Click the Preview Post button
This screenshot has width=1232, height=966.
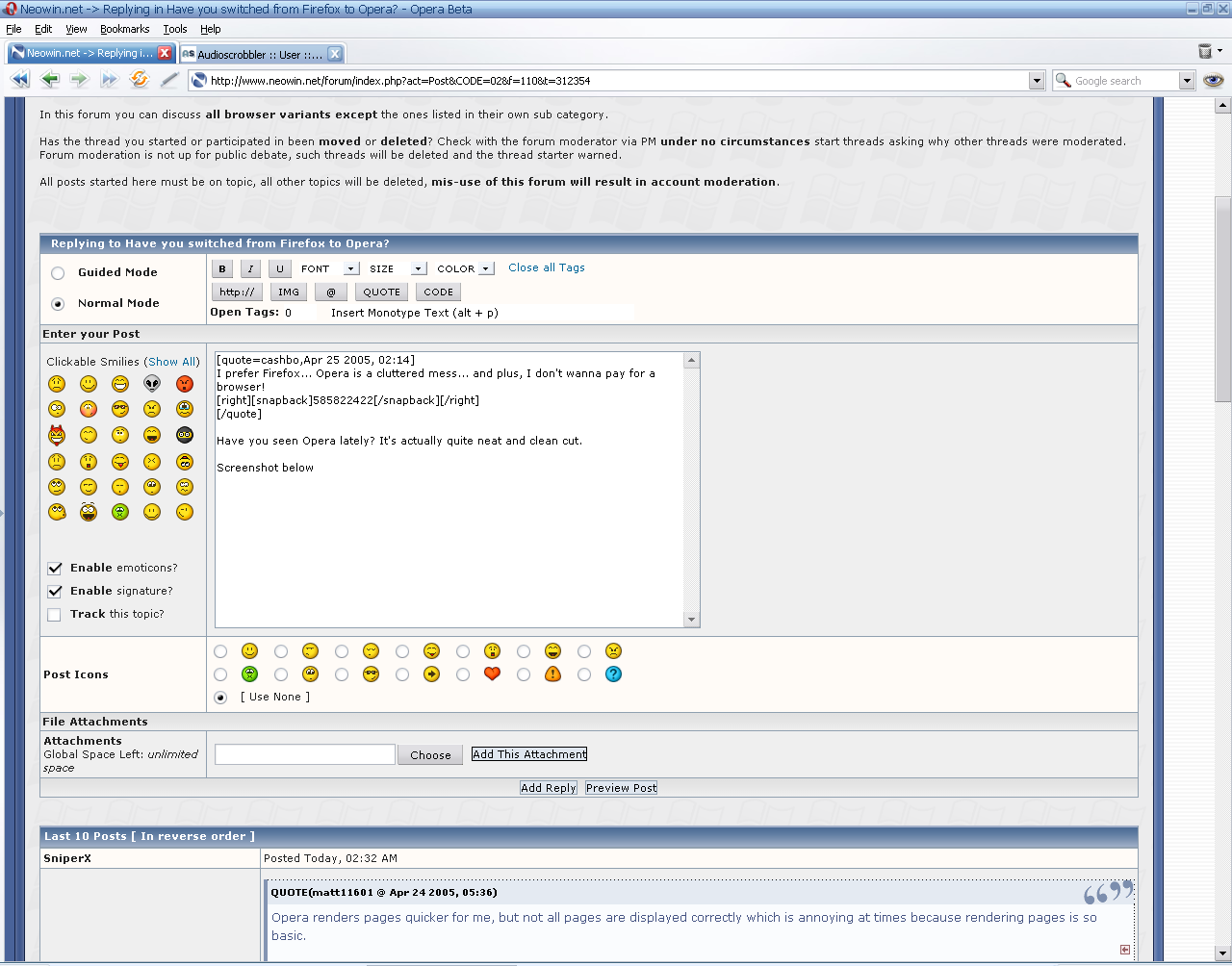pos(622,788)
